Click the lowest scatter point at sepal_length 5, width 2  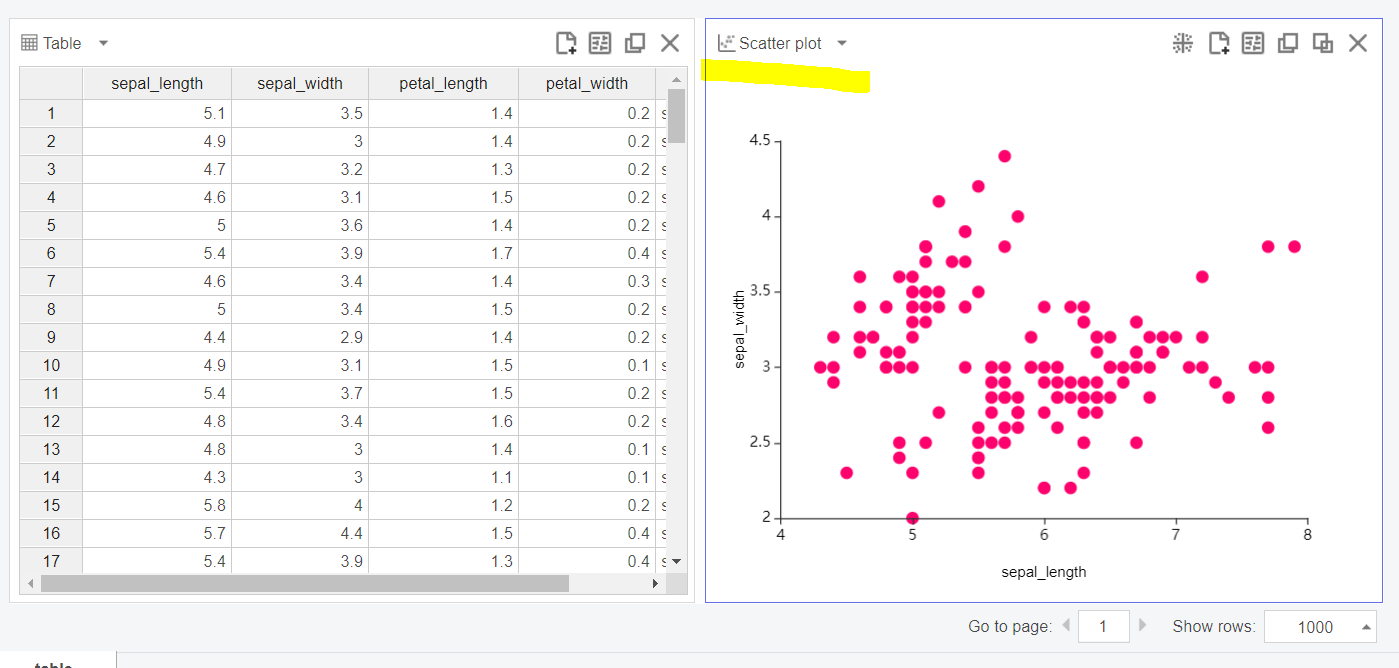pyautogui.click(x=912, y=518)
